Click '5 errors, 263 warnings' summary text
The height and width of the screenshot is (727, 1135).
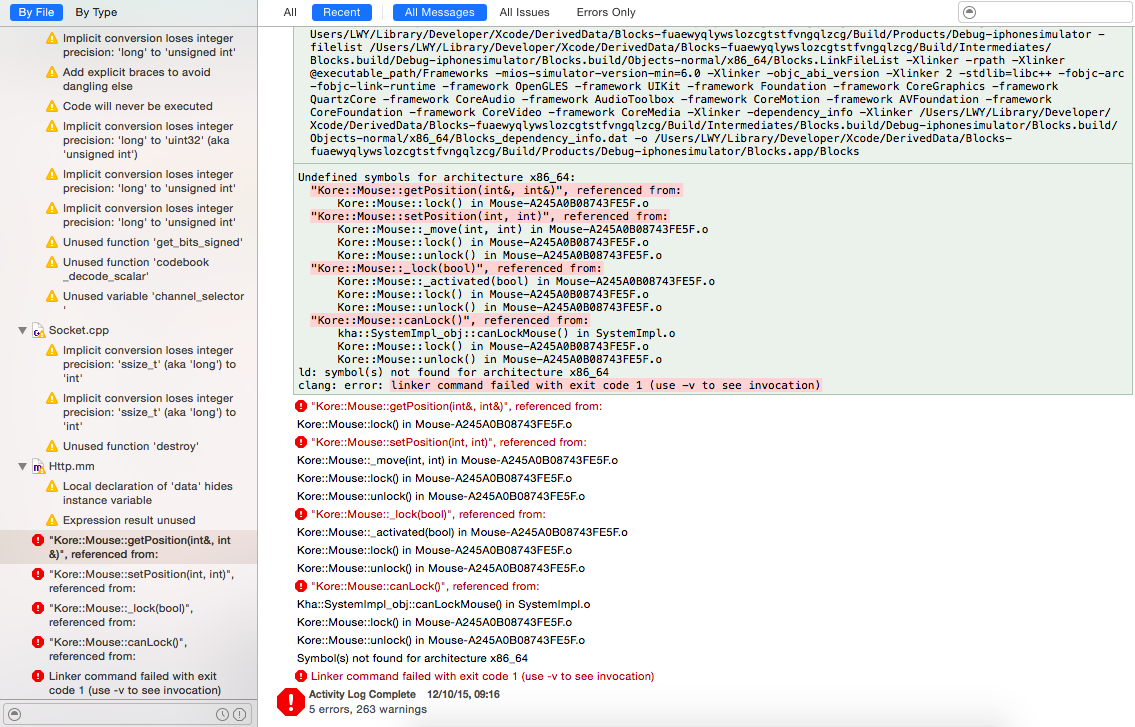(368, 709)
